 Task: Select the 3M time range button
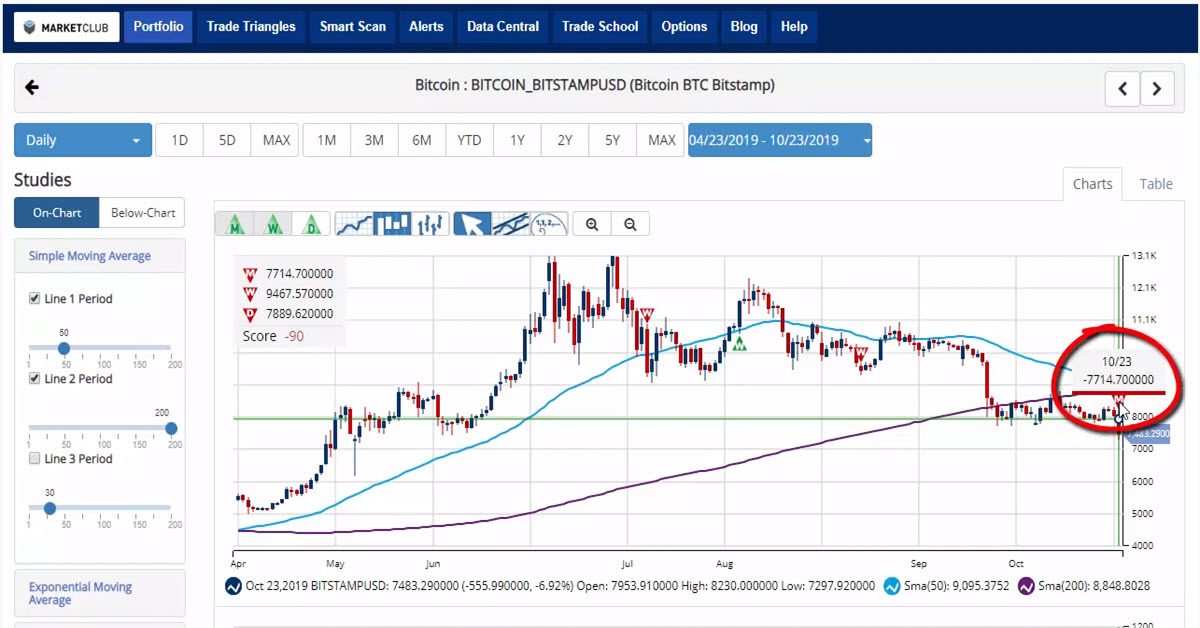coord(374,140)
